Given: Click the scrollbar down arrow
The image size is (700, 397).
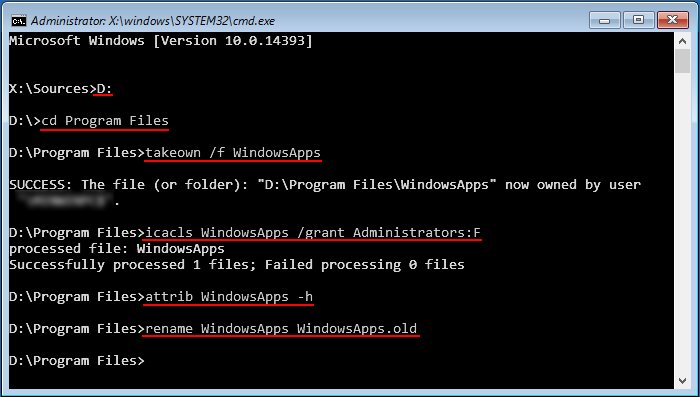Looking at the screenshot, I should 682,380.
